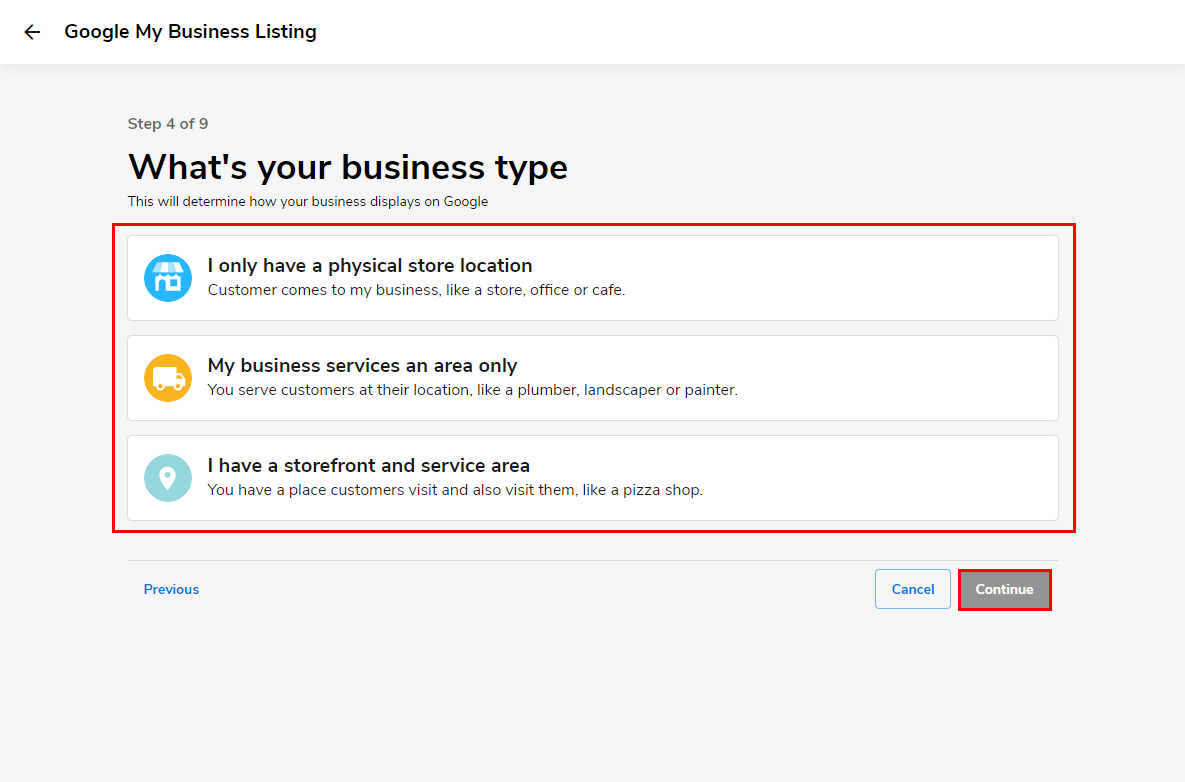Screen dimensions: 1185x782
Task: Click 'You have a place customers visit' description
Action: (x=455, y=490)
